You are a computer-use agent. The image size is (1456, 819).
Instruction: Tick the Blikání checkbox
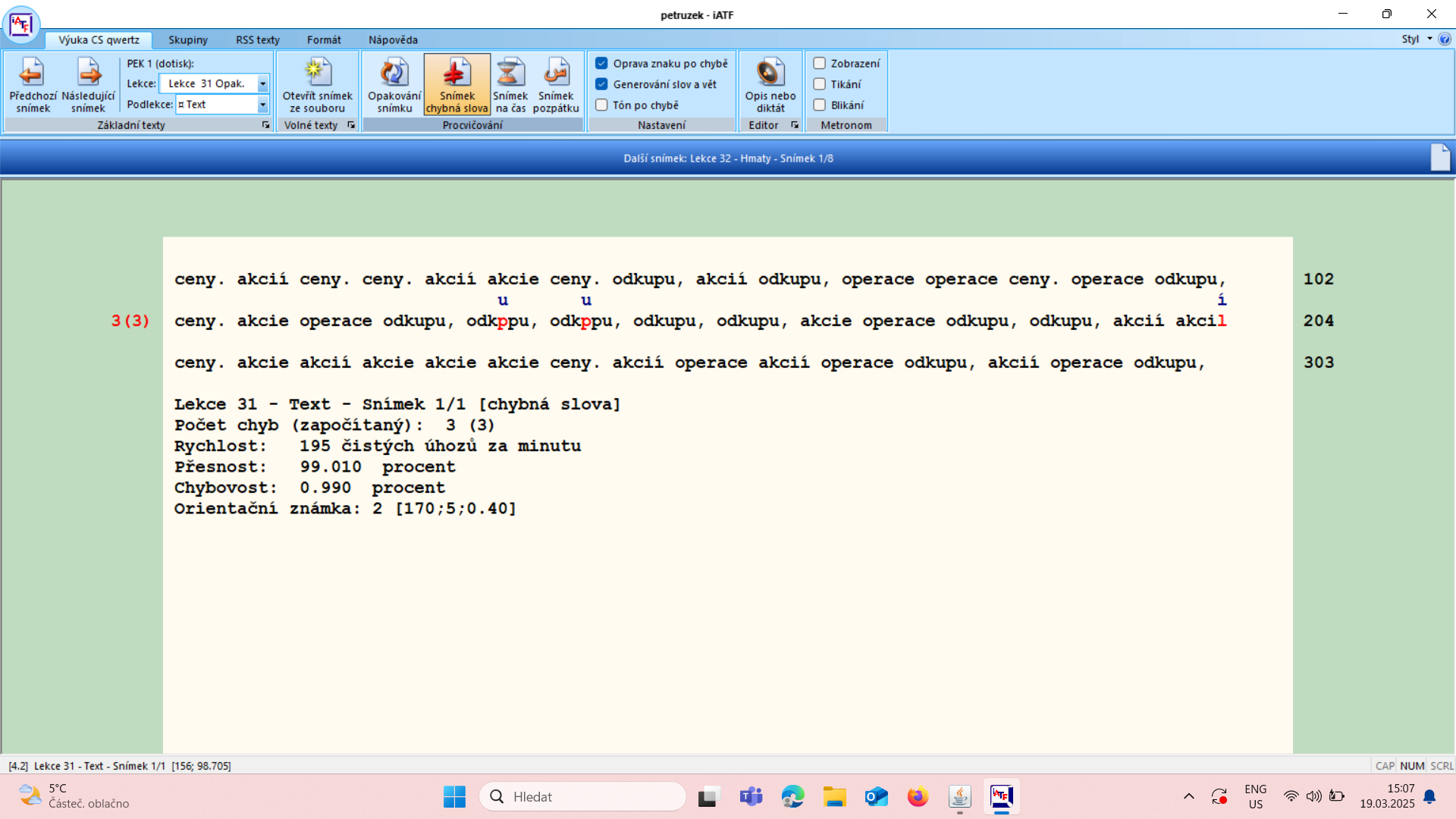820,105
